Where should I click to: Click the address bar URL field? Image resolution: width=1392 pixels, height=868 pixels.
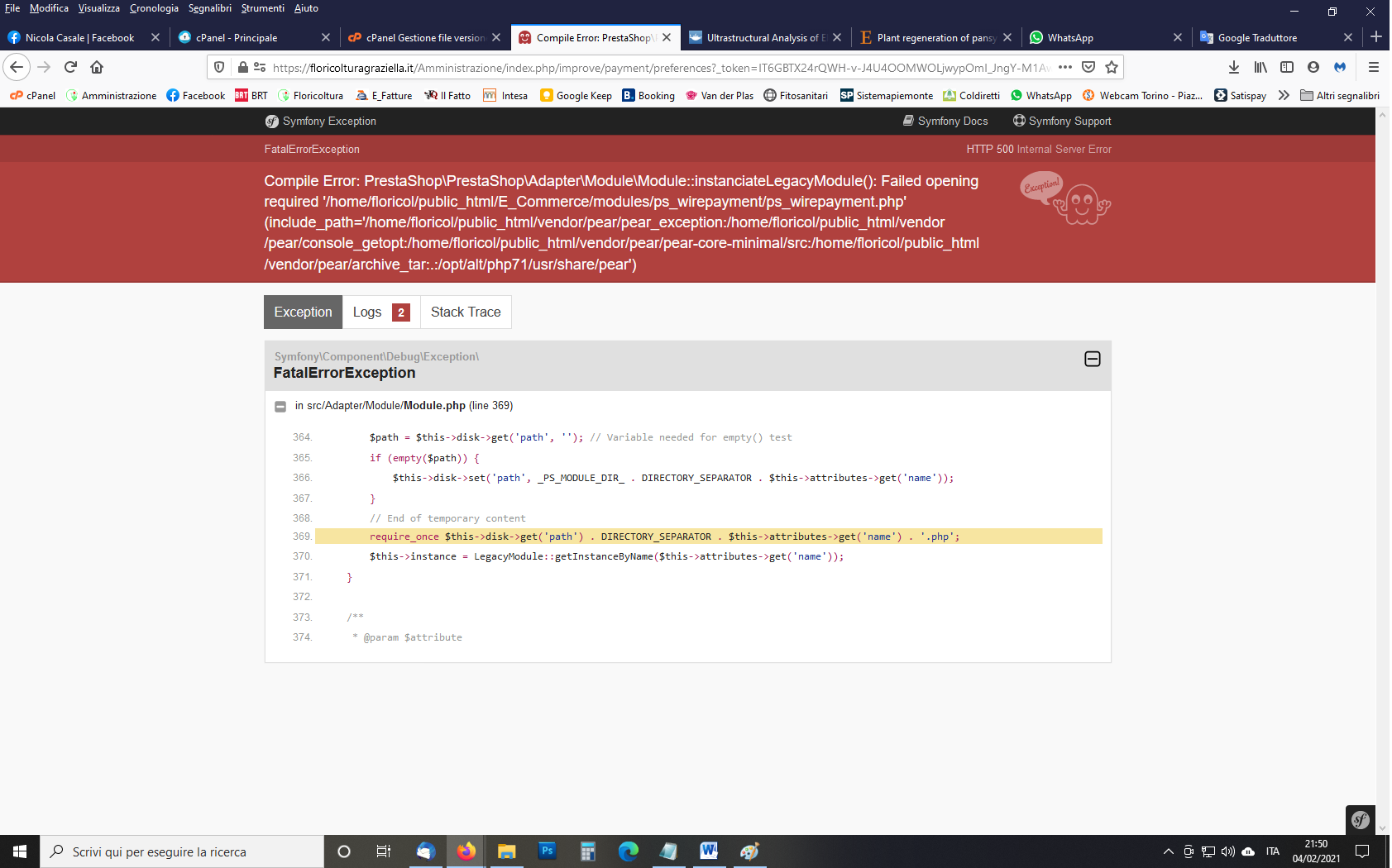click(662, 67)
